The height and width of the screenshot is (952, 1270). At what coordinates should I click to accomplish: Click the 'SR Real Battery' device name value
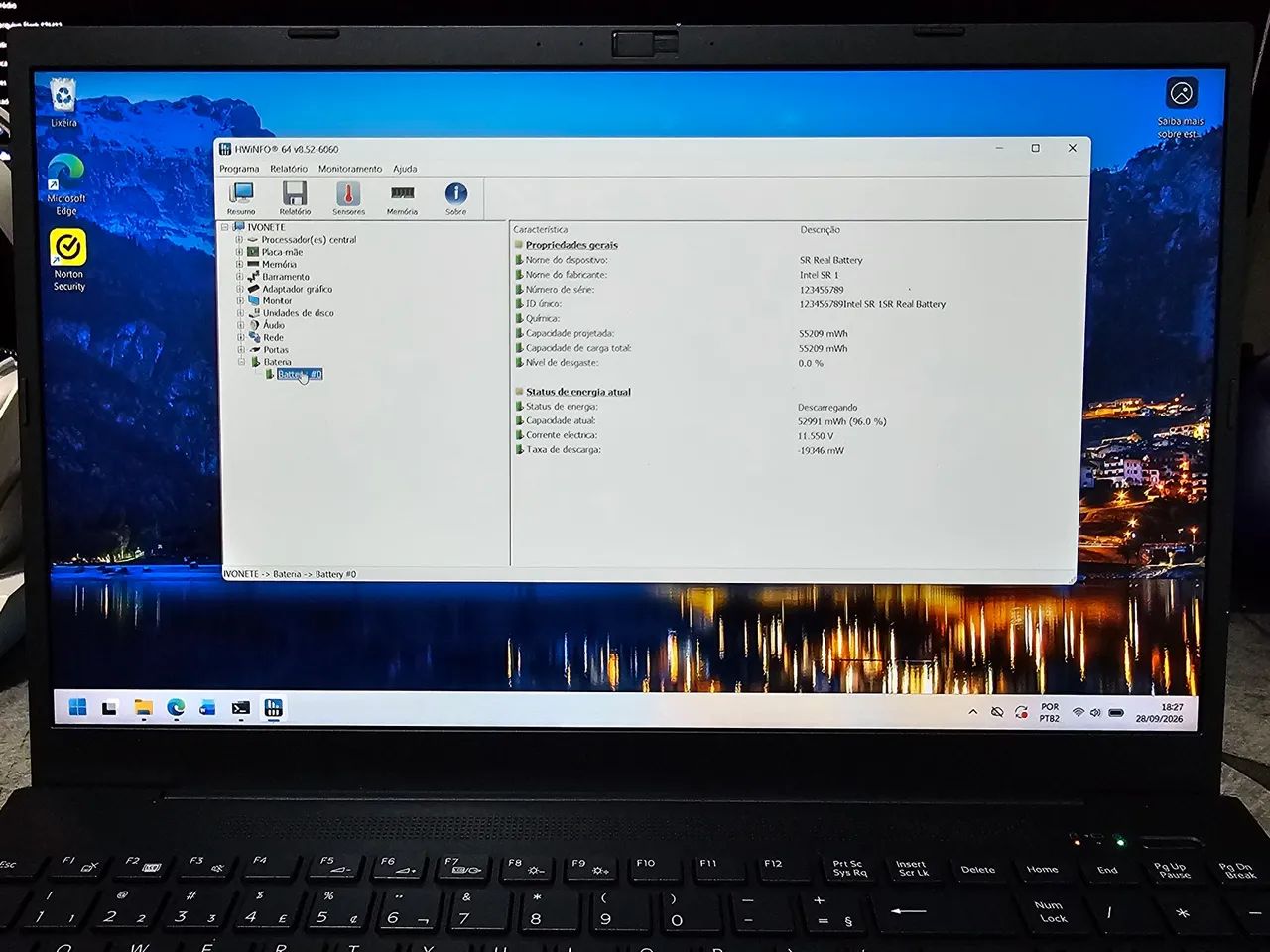coord(831,260)
